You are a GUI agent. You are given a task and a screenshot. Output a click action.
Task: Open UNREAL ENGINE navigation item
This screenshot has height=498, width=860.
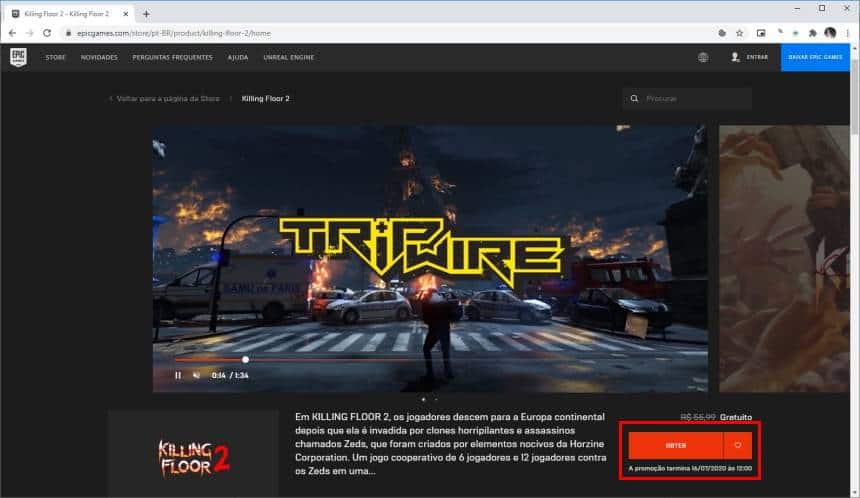tap(288, 58)
